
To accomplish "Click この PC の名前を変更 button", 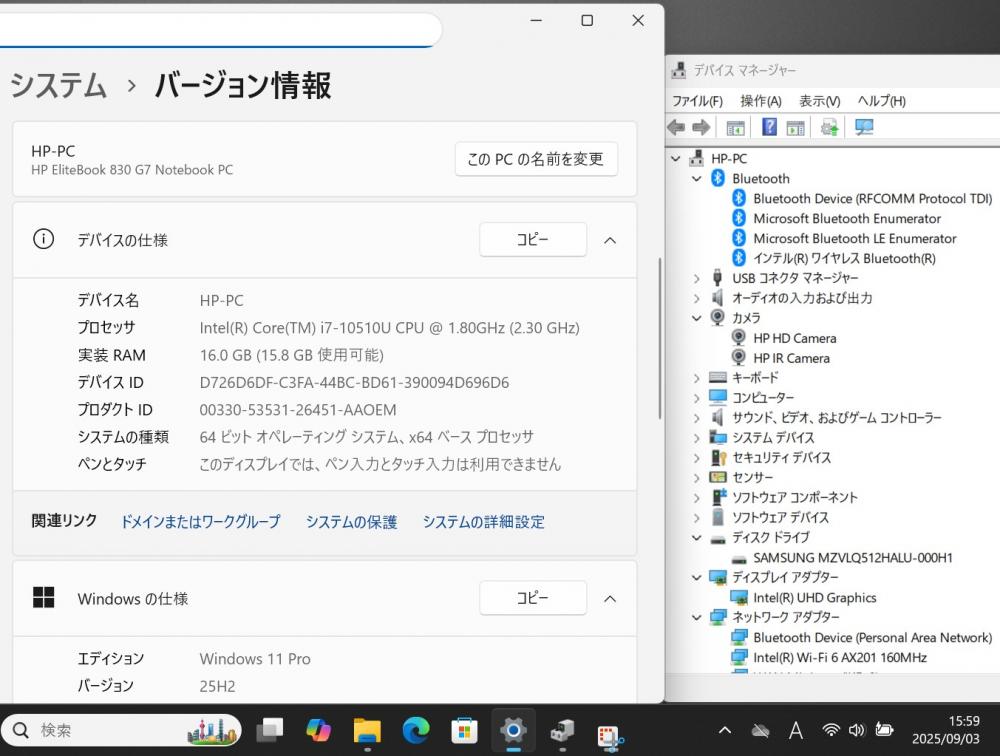I will pyautogui.click(x=536, y=159).
